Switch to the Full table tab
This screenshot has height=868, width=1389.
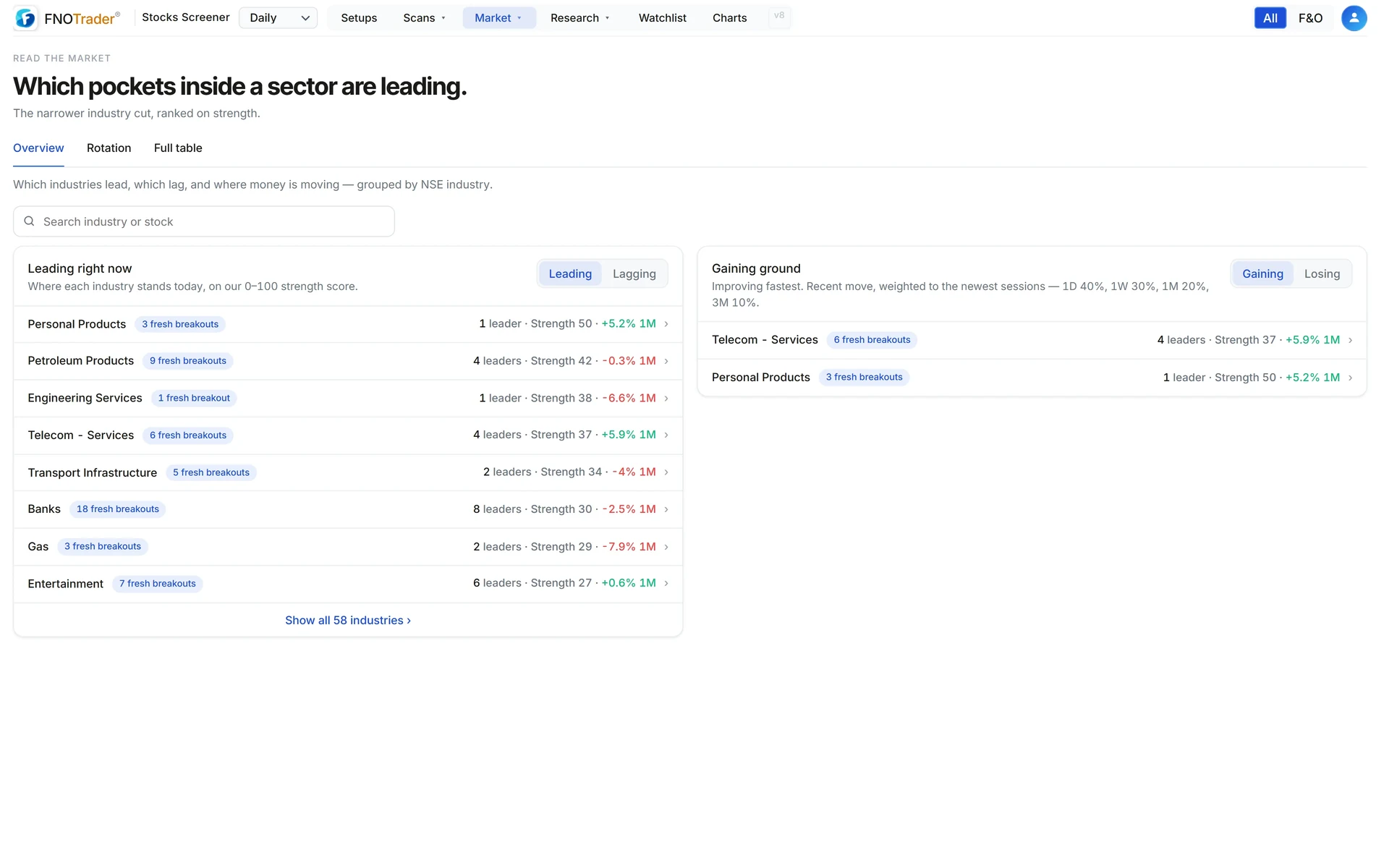click(x=178, y=148)
